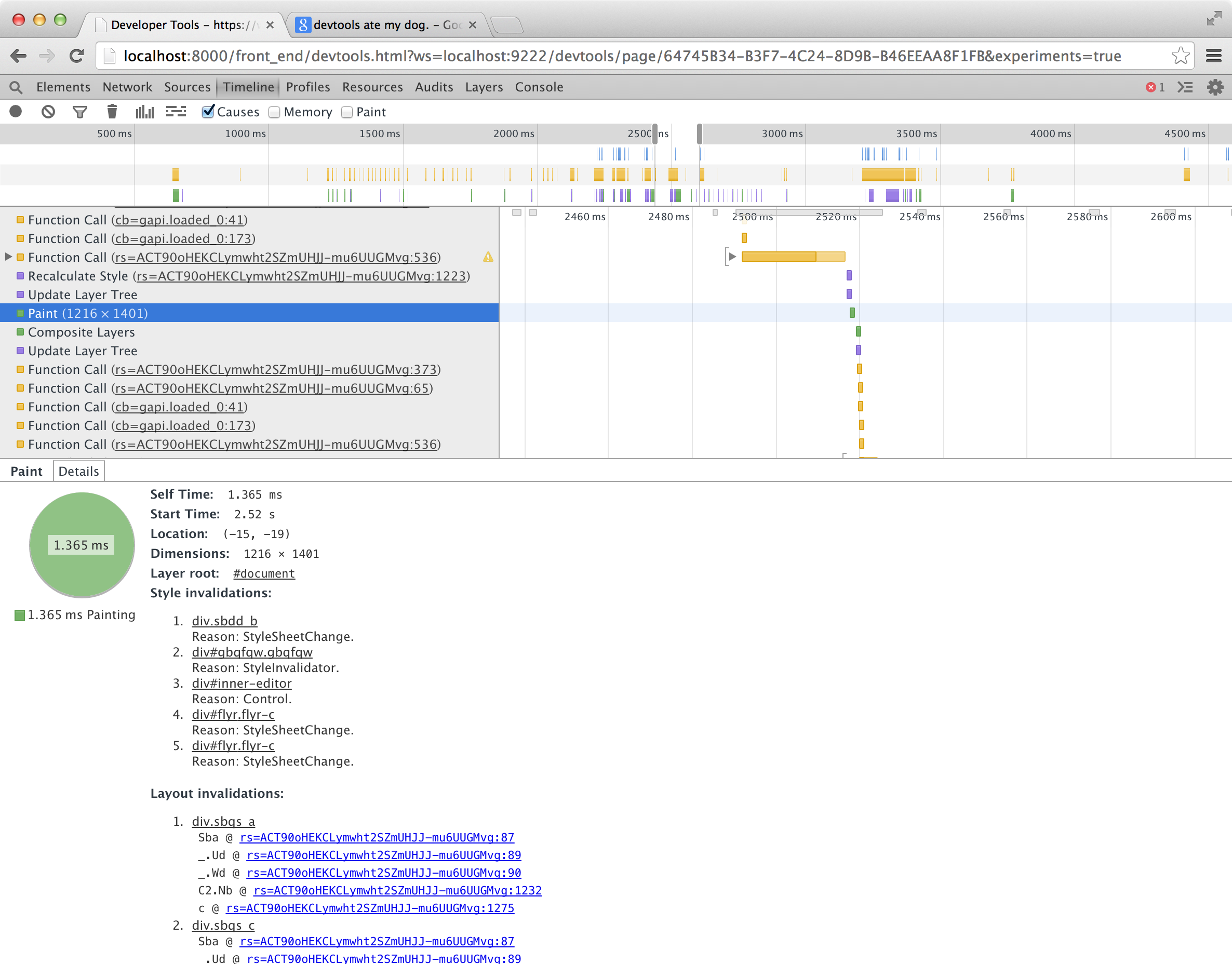The width and height of the screenshot is (1232, 964).
Task: Open the Details tab
Action: pyautogui.click(x=78, y=471)
